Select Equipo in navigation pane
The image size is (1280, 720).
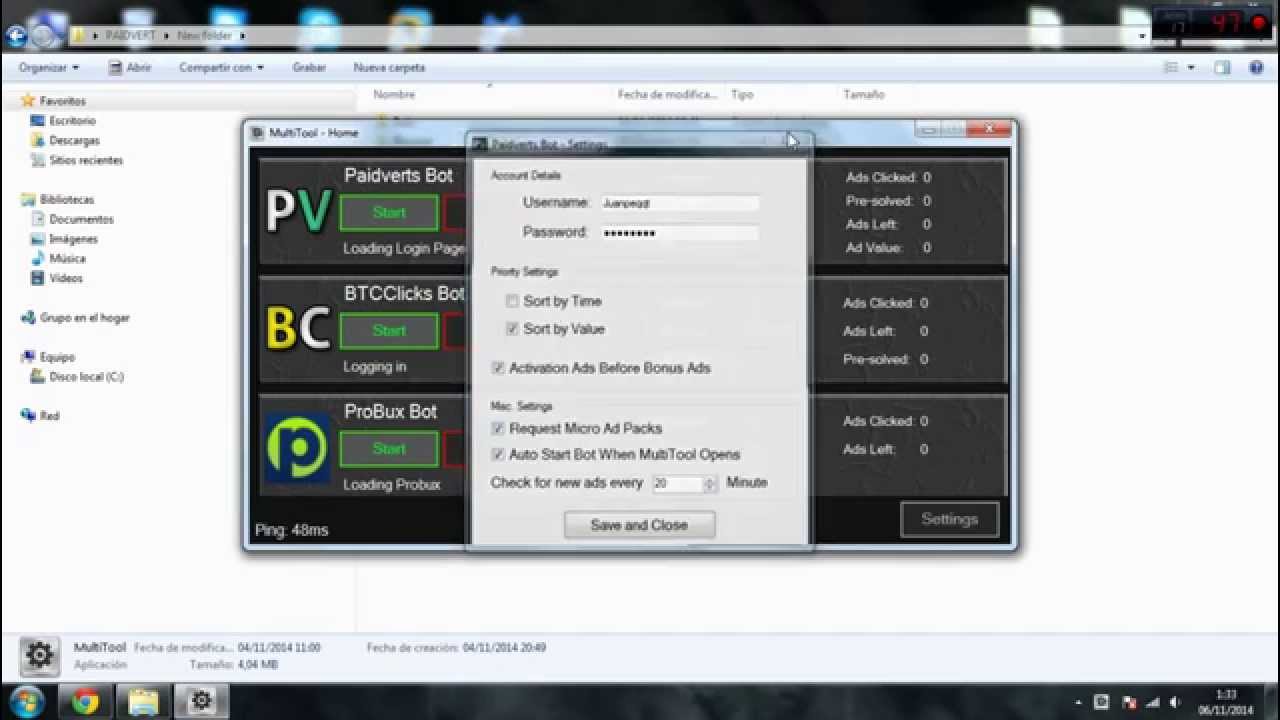(x=57, y=356)
